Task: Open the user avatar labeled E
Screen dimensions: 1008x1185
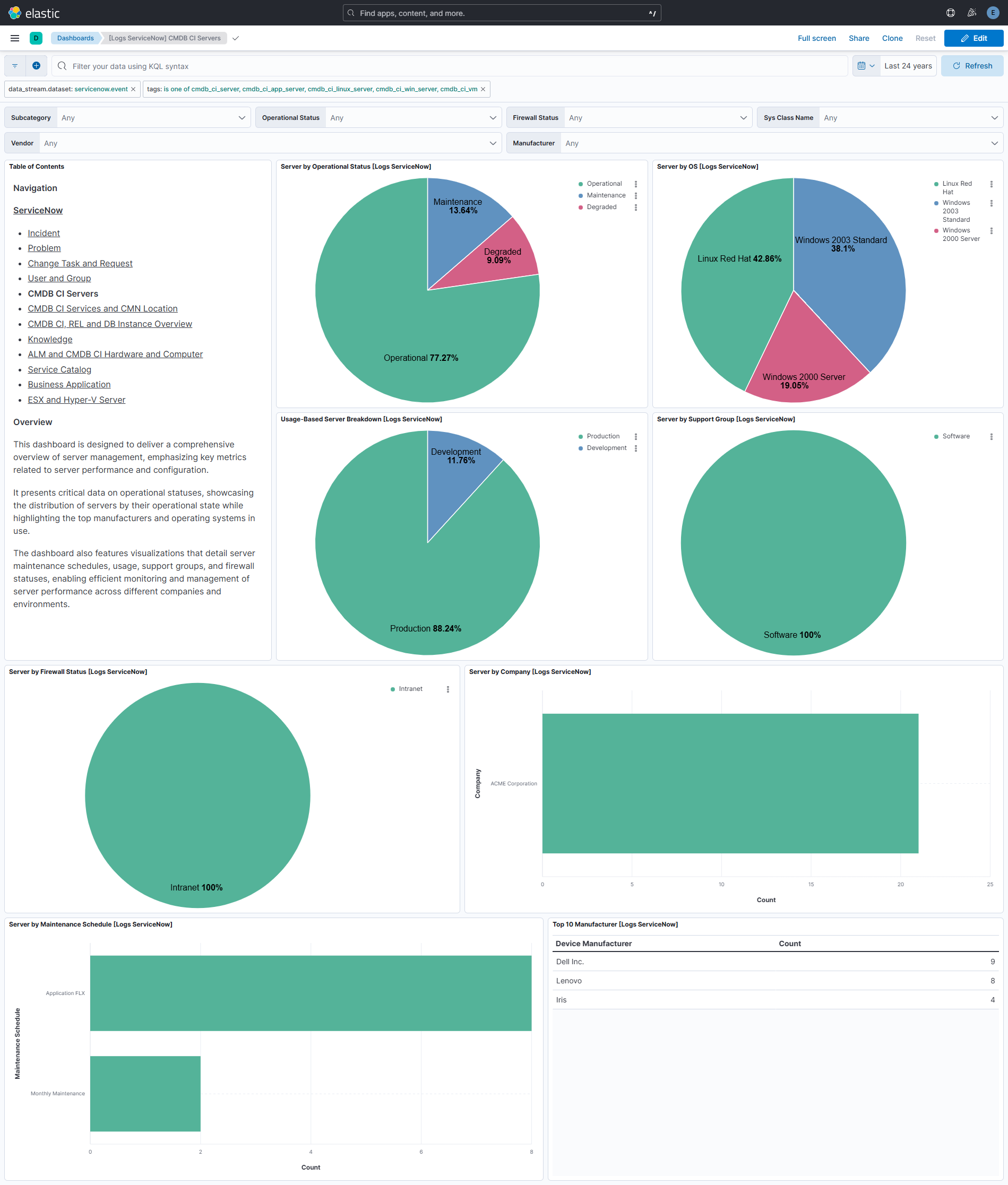Action: [993, 13]
